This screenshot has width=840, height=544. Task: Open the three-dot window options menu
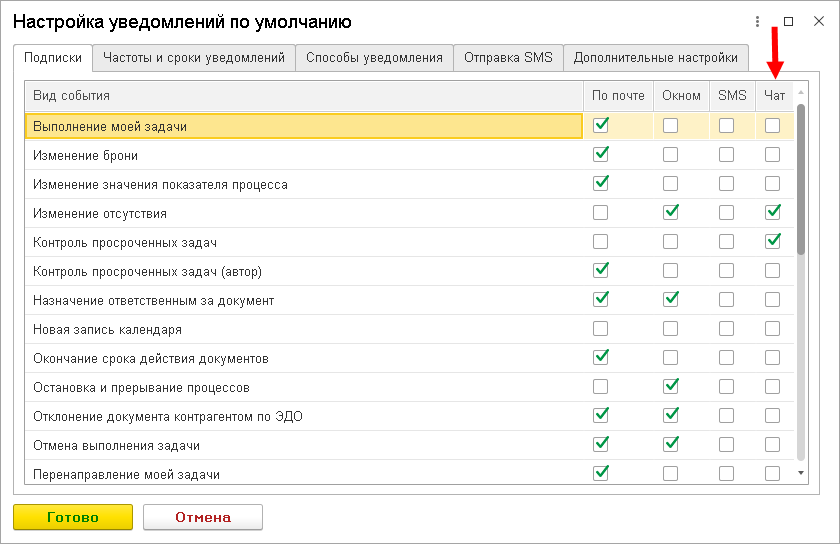[x=758, y=21]
